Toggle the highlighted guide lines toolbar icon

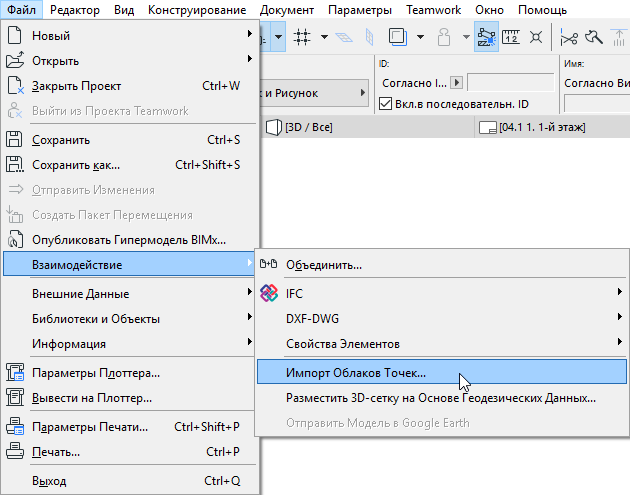[x=486, y=37]
